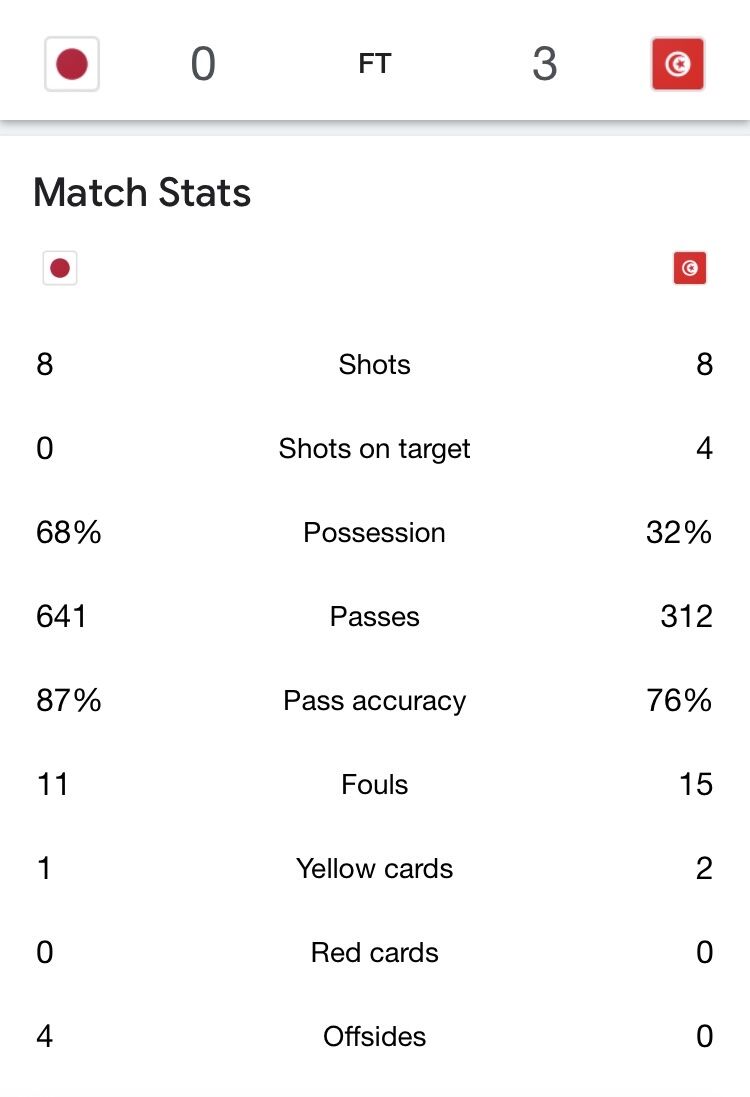Viewport: 750px width, 1097px height.
Task: Select the Possession stat row label
Action: coord(374,532)
